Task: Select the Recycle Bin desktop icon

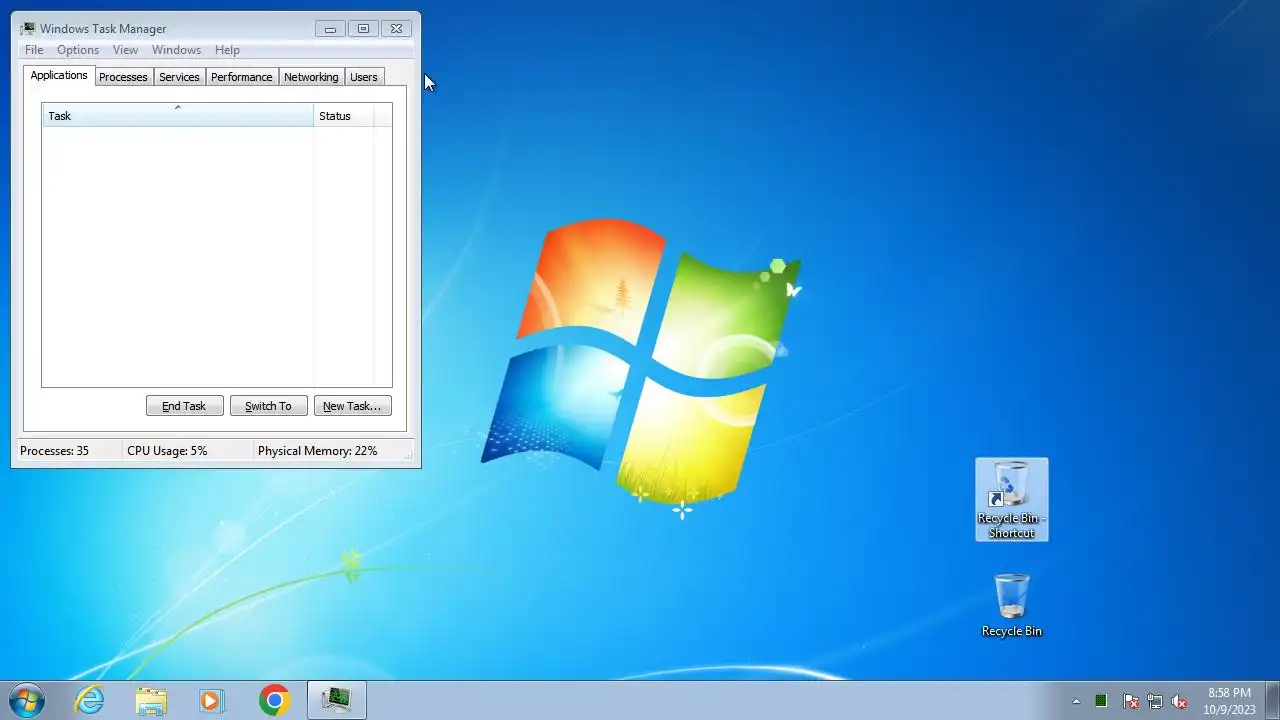Action: click(1012, 604)
